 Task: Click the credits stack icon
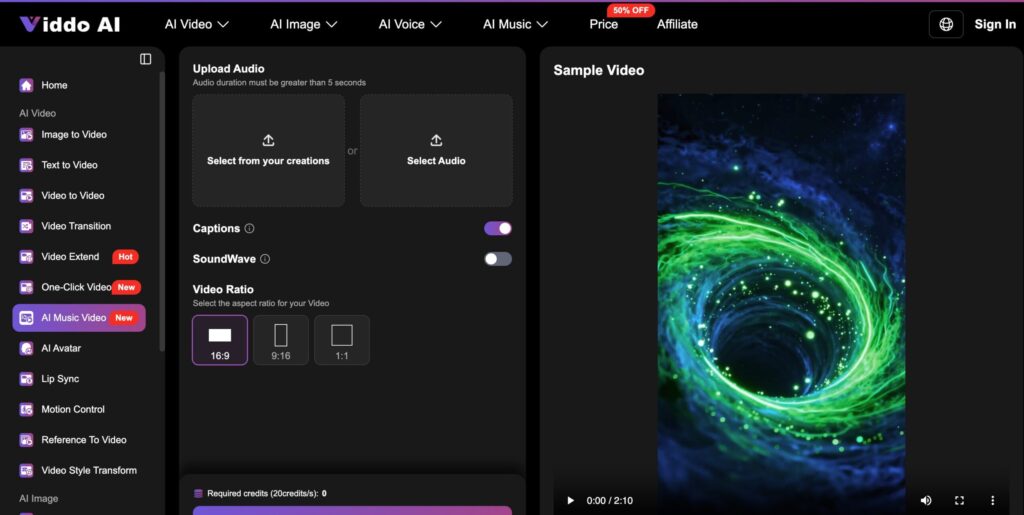[198, 493]
